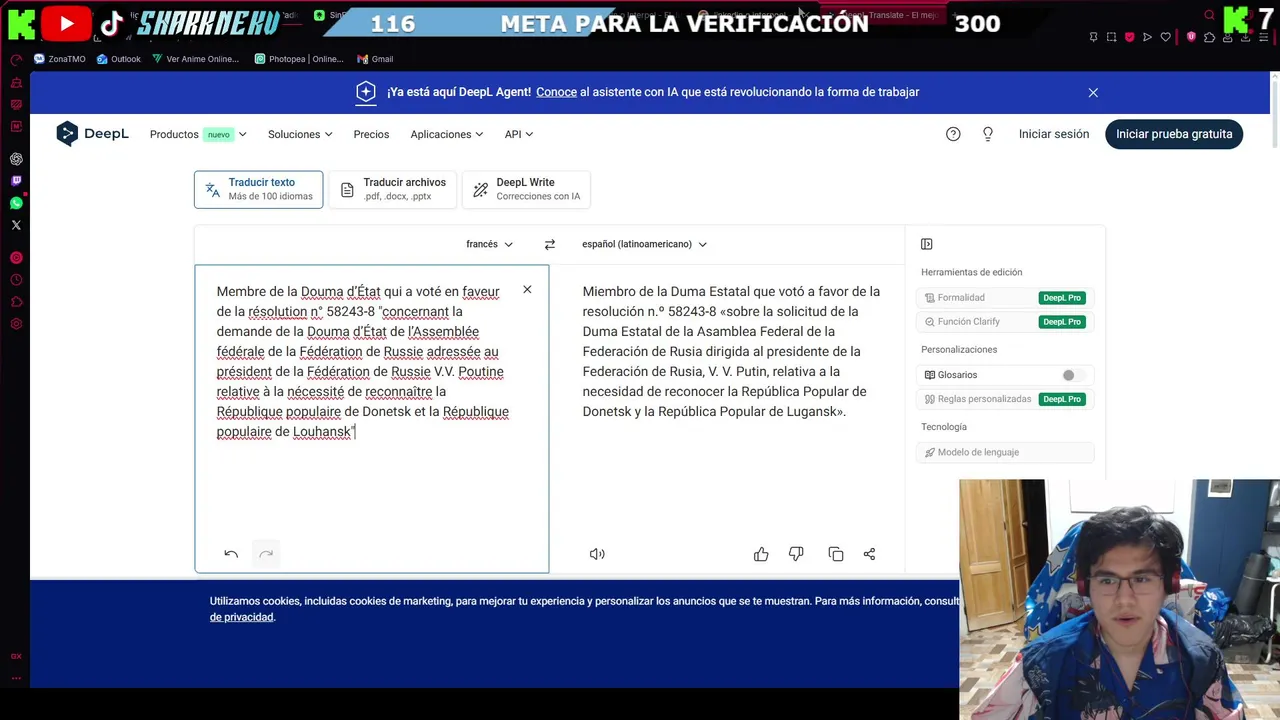
Task: Click Iniciar prueba gratuita button
Action: [1174, 134]
